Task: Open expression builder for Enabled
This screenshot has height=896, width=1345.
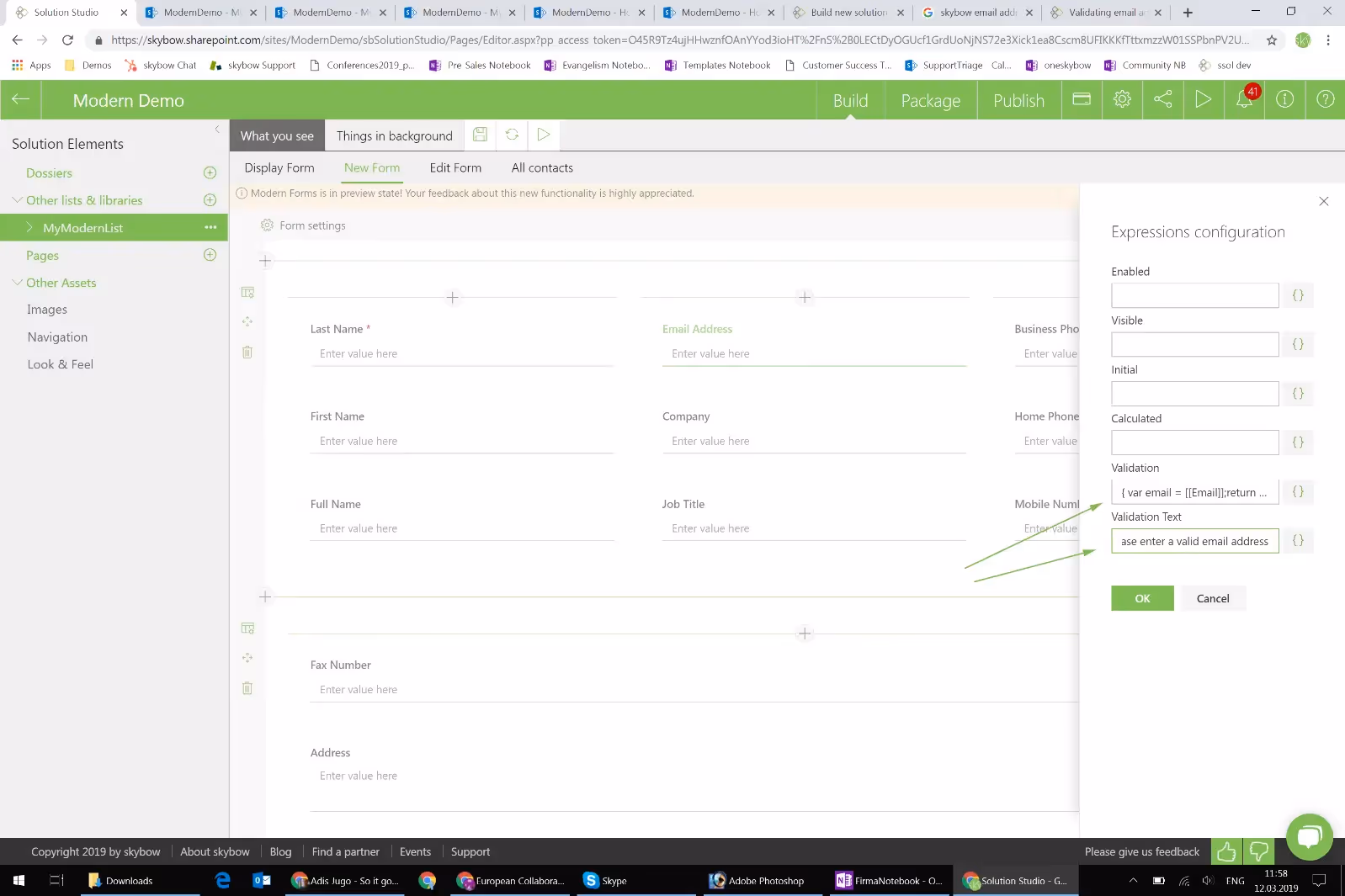Action: (1298, 295)
